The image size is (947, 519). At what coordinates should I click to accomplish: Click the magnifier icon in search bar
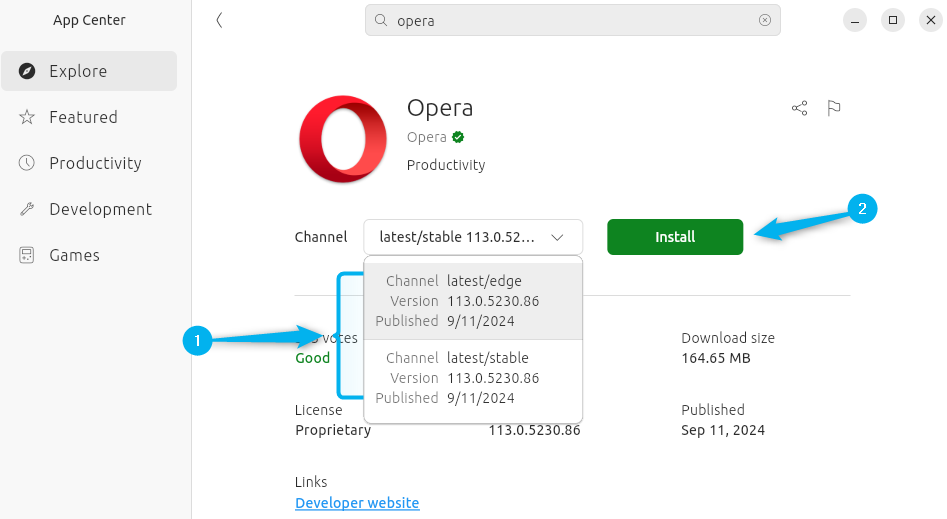pyautogui.click(x=381, y=20)
